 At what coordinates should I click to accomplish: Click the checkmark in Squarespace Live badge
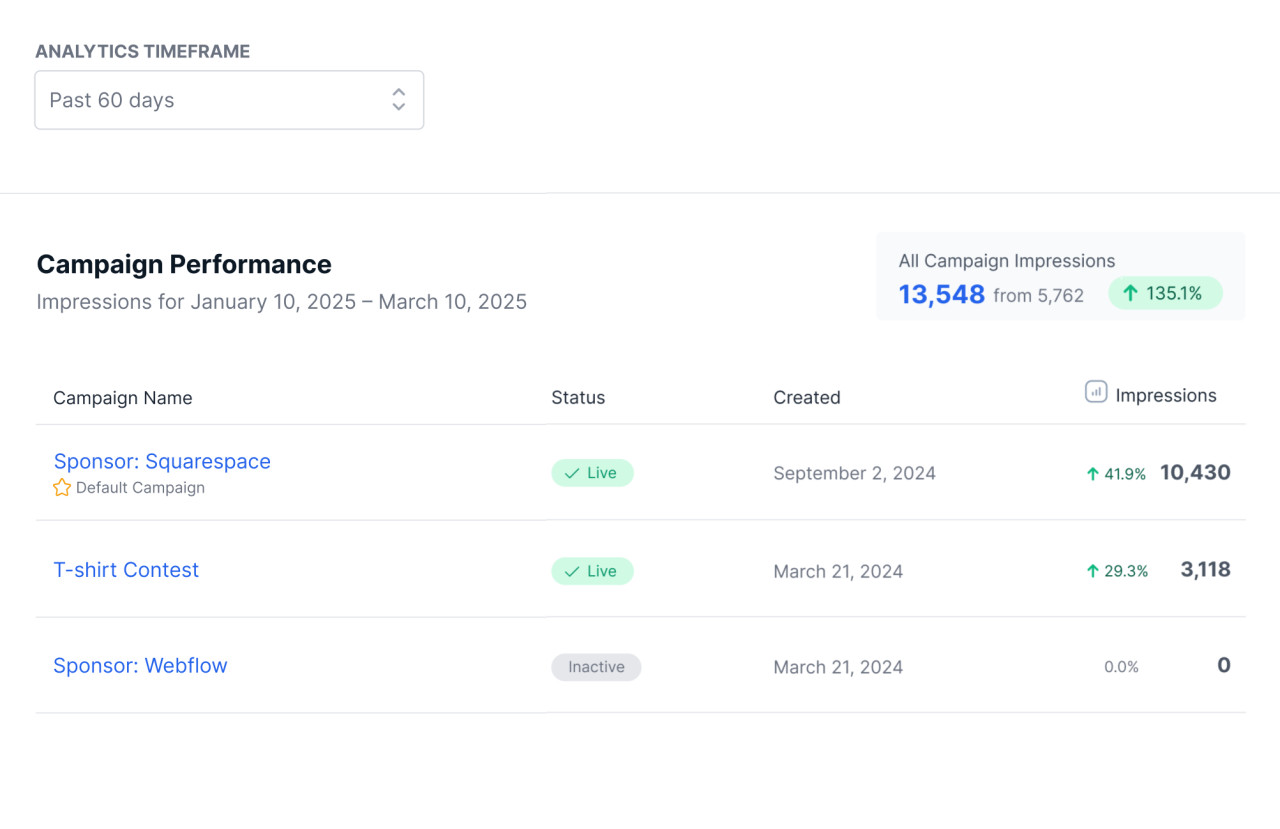pos(572,474)
